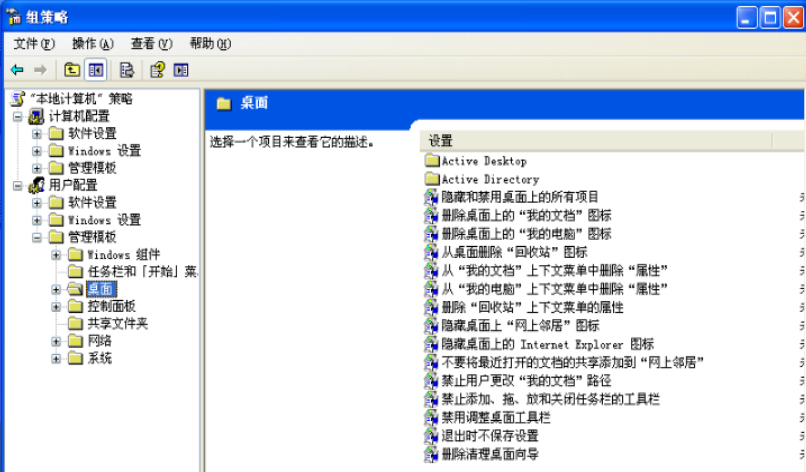Select policy 退出时不保存设置
The image size is (806, 472).
489,436
